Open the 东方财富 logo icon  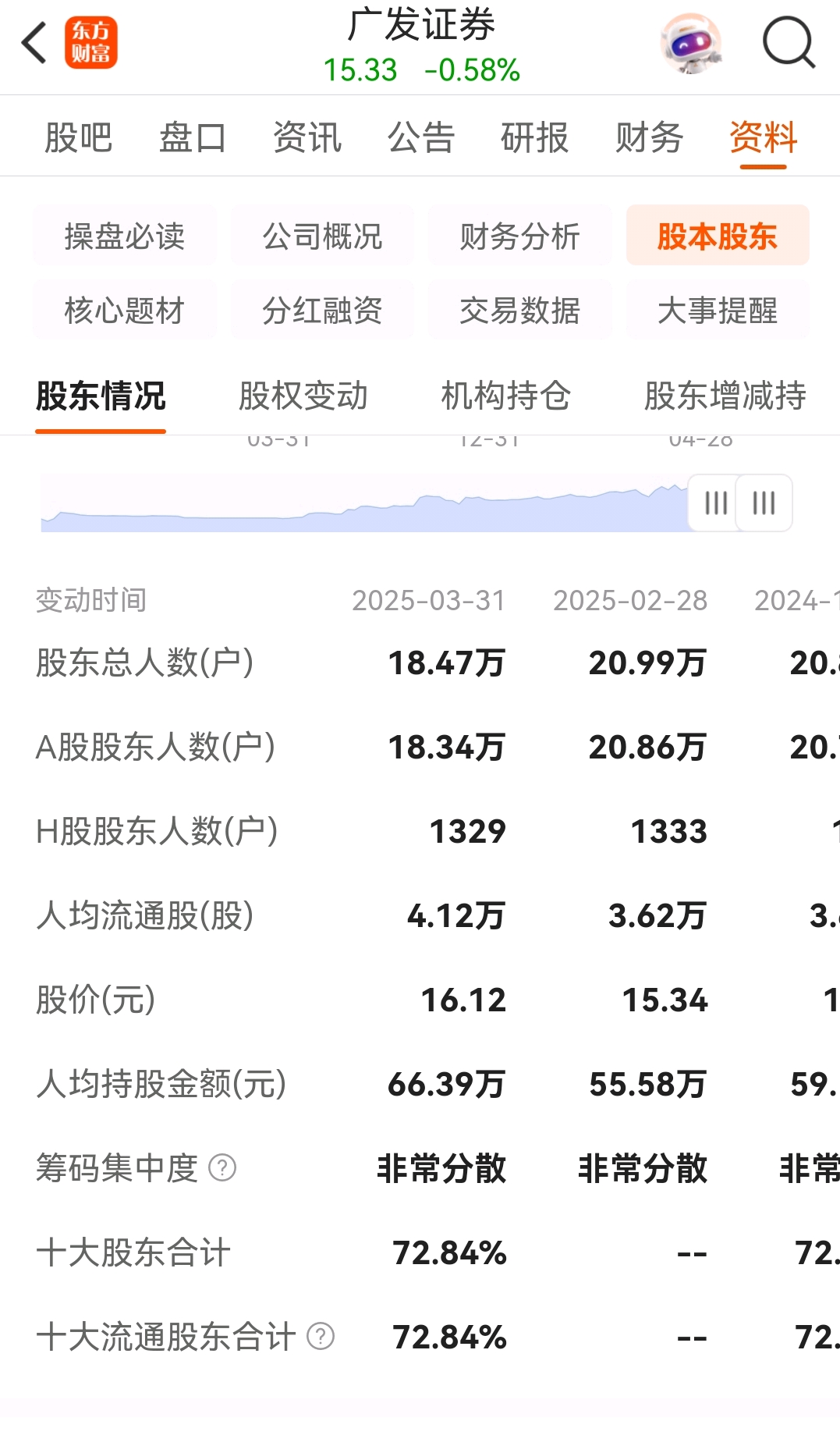click(x=91, y=43)
